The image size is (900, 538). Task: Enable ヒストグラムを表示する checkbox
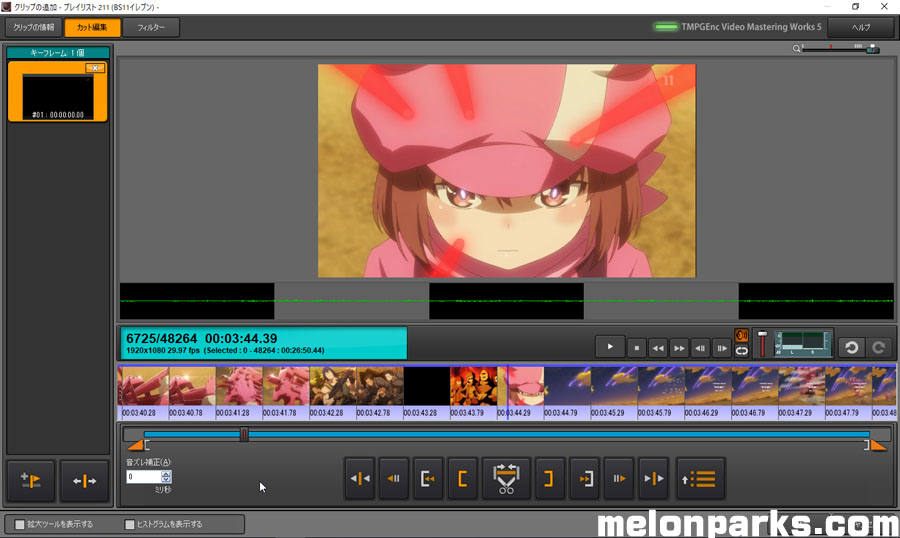pos(130,524)
